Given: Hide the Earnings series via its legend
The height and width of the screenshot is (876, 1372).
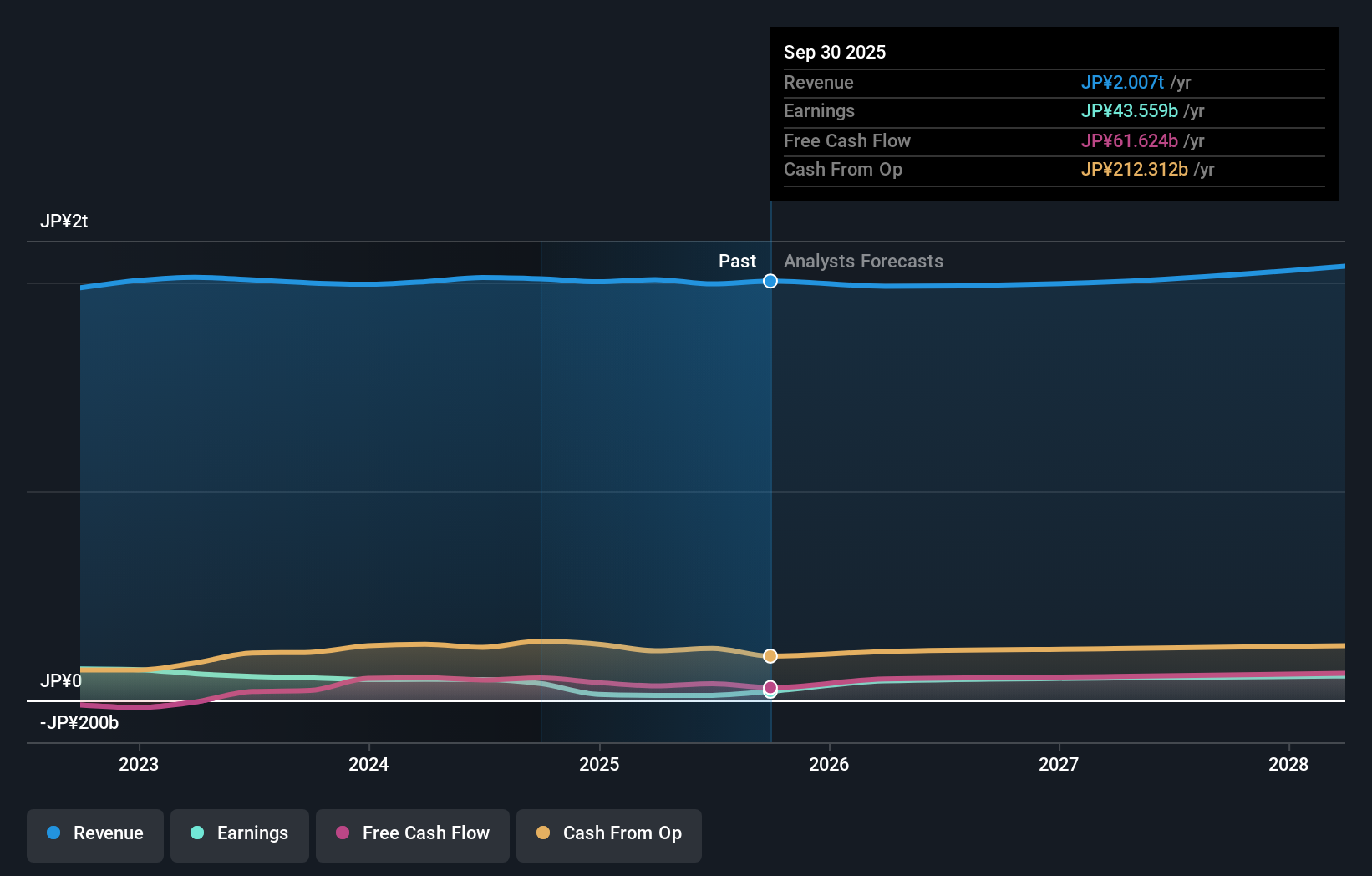Looking at the screenshot, I should (x=239, y=833).
